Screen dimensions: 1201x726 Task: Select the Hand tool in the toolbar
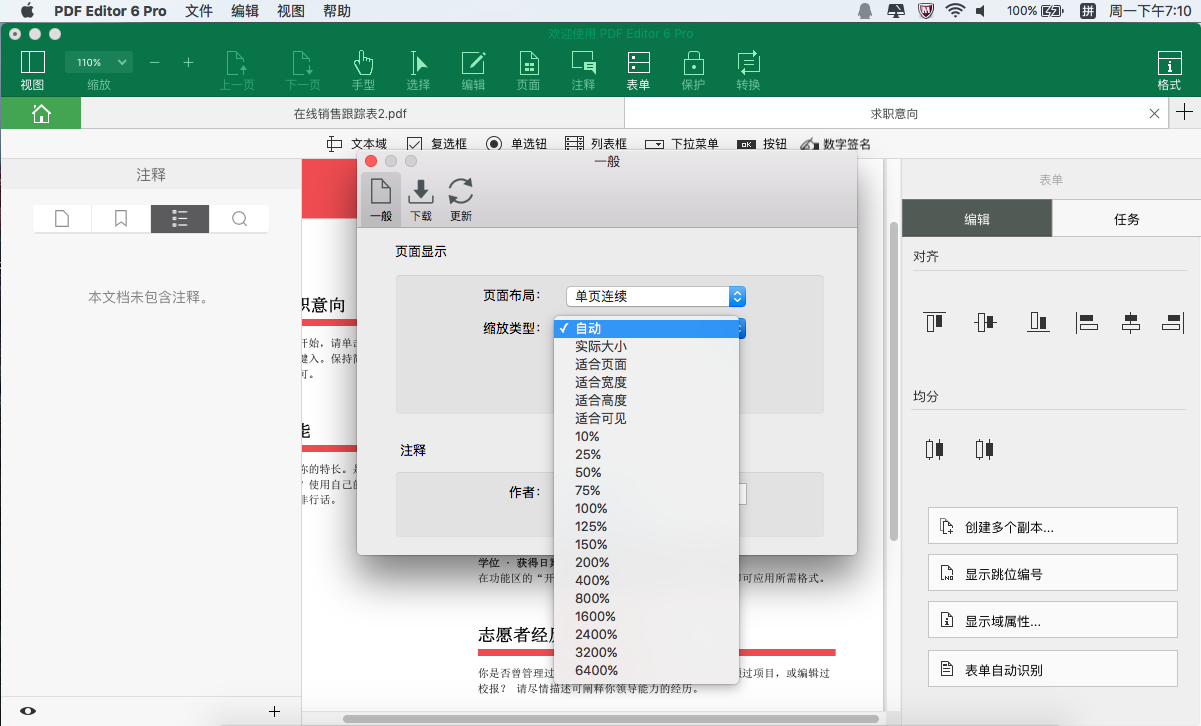[x=364, y=68]
